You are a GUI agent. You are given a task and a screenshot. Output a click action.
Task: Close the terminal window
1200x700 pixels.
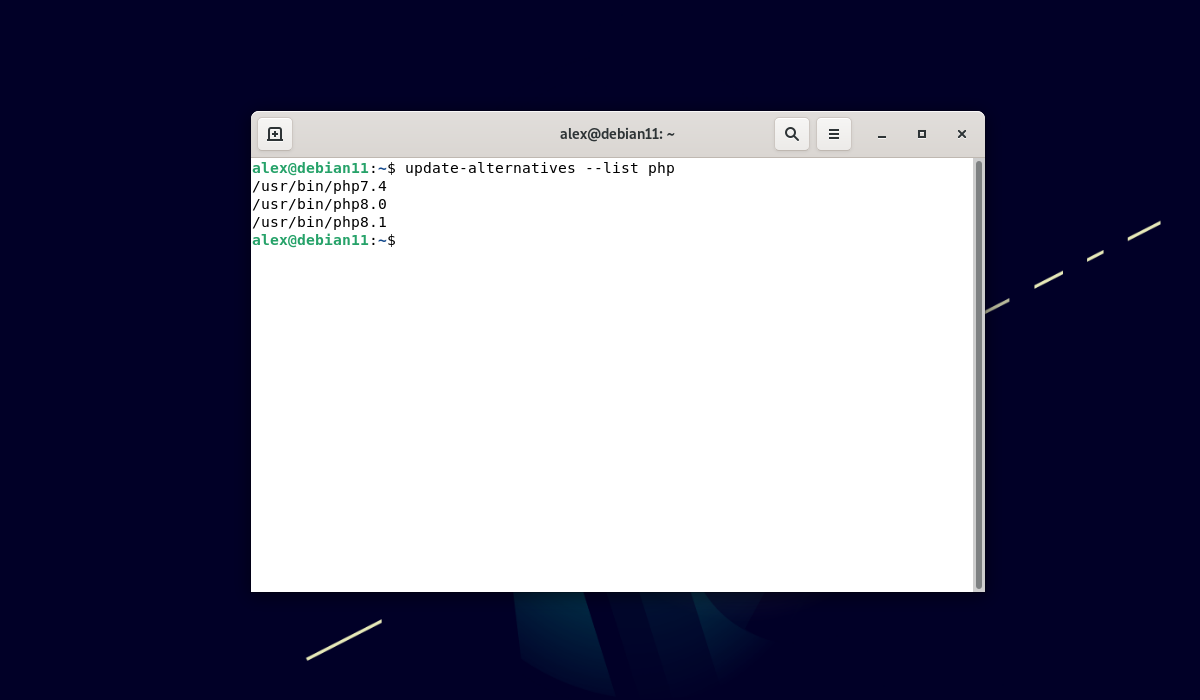[x=962, y=134]
